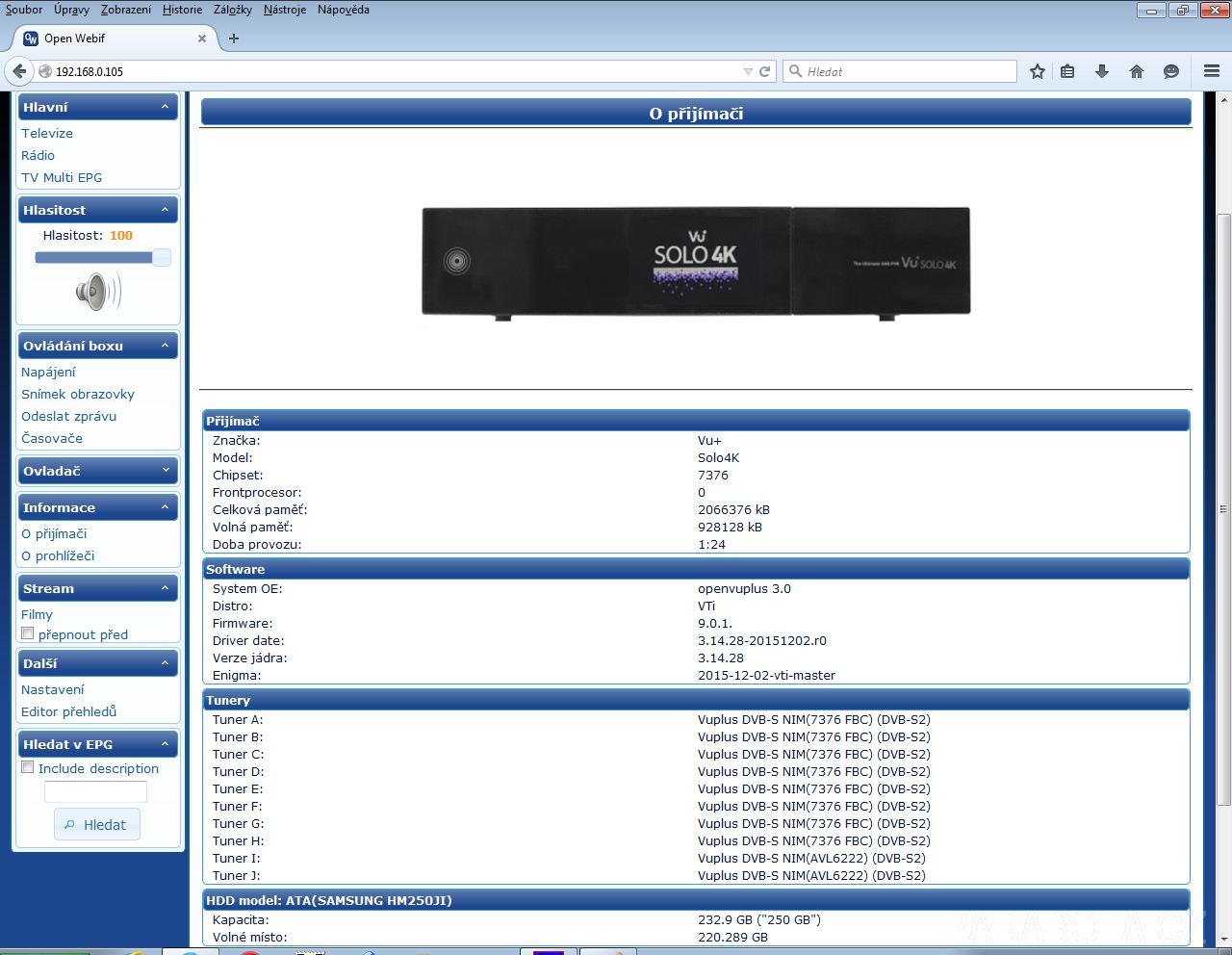Image resolution: width=1232 pixels, height=955 pixels.
Task: Enable the 'Include description' checkbox
Action: [28, 767]
